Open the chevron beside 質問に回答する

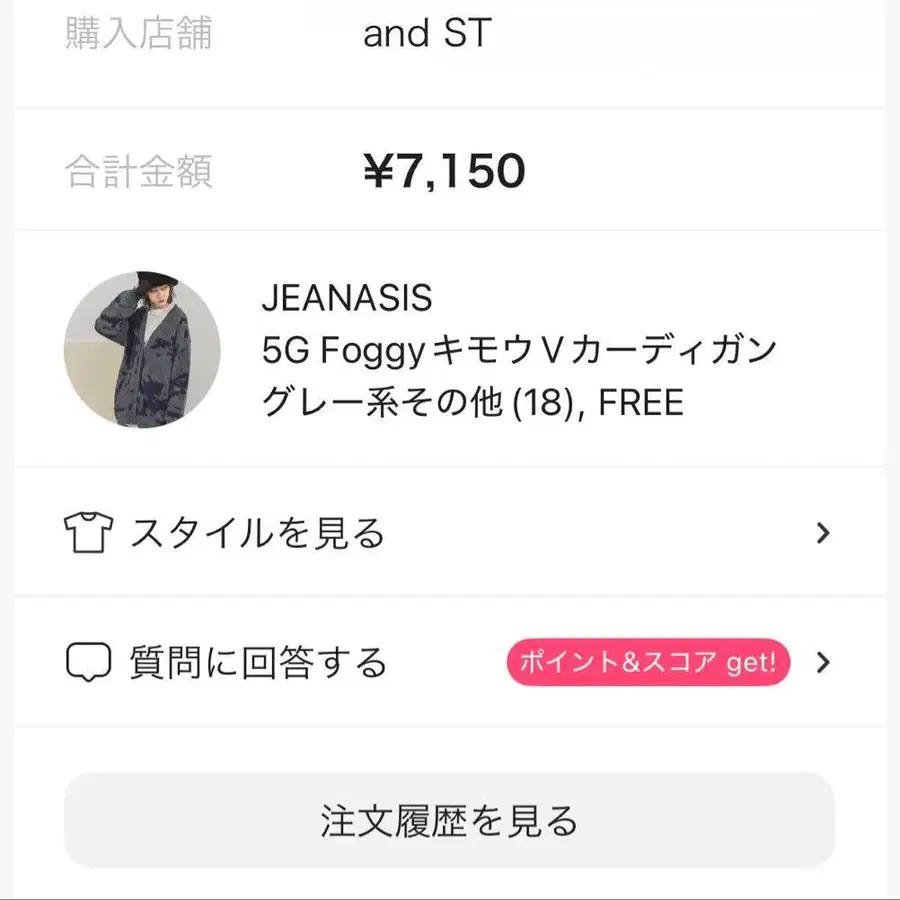click(x=822, y=662)
